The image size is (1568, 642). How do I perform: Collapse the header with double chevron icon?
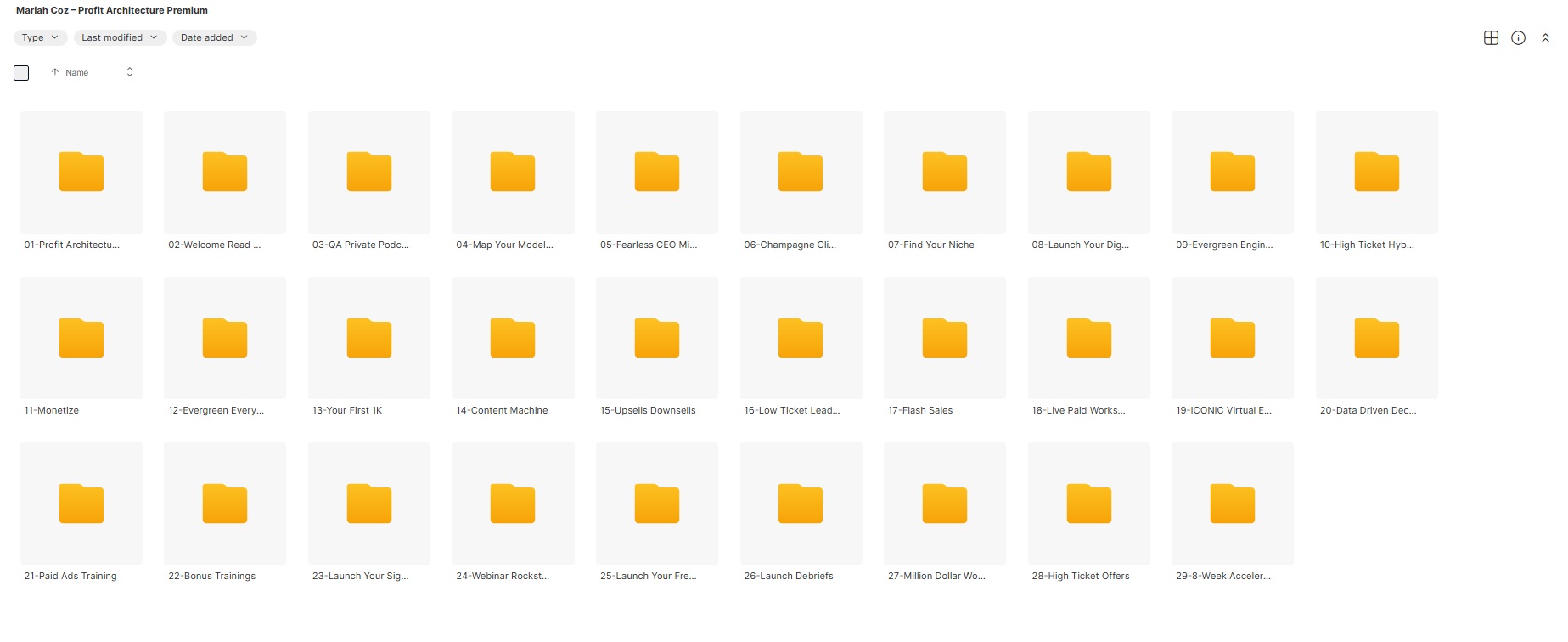[1545, 37]
